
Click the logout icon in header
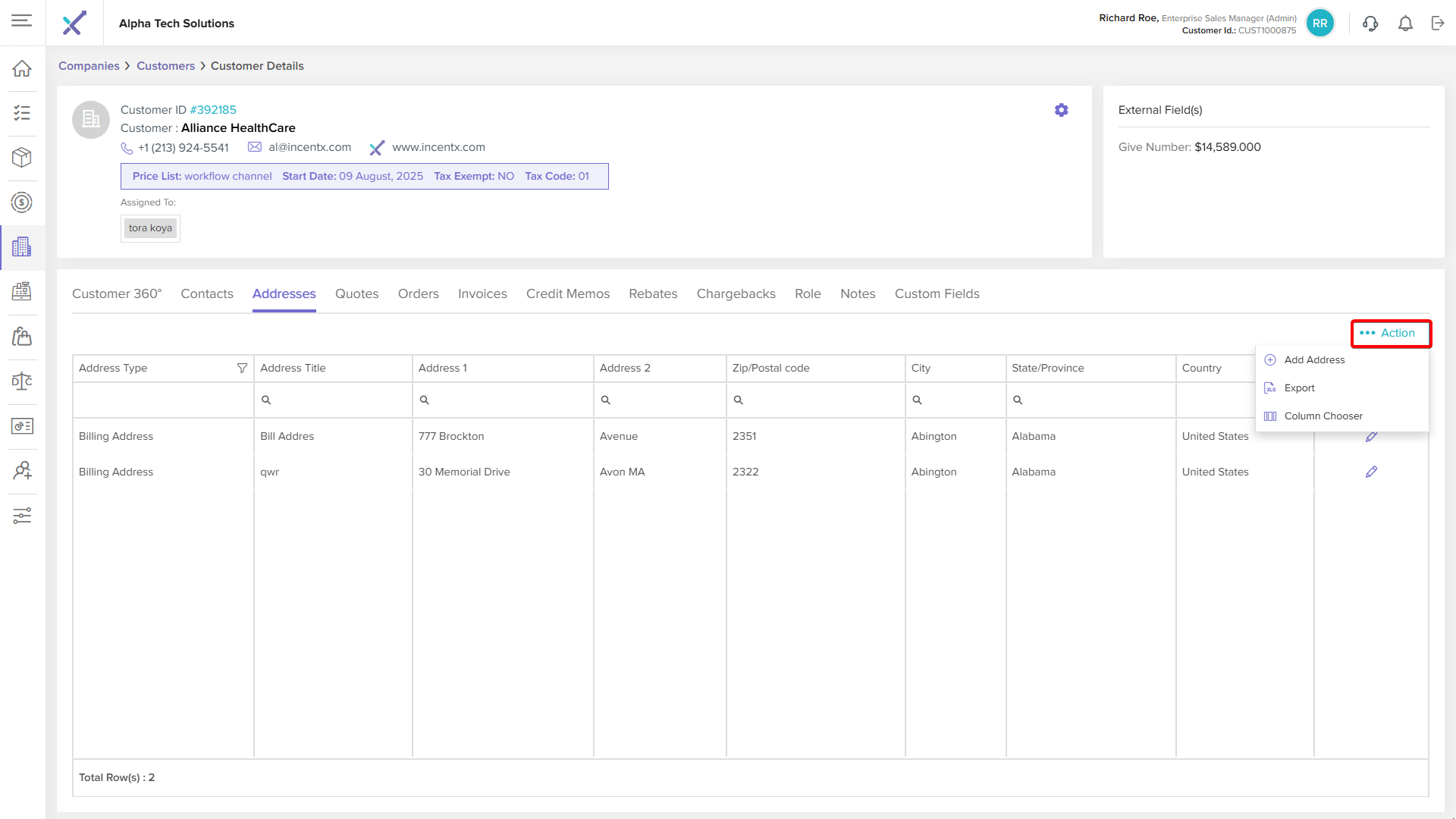(1438, 24)
